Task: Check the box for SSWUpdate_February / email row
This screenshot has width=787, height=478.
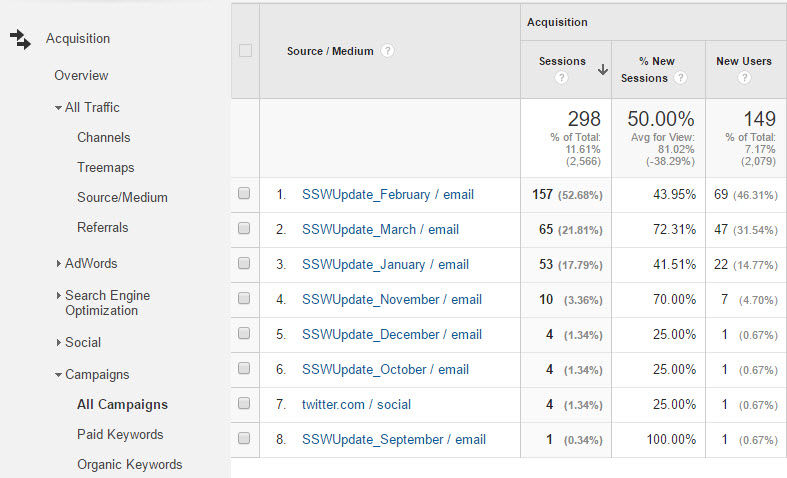Action: 244,195
